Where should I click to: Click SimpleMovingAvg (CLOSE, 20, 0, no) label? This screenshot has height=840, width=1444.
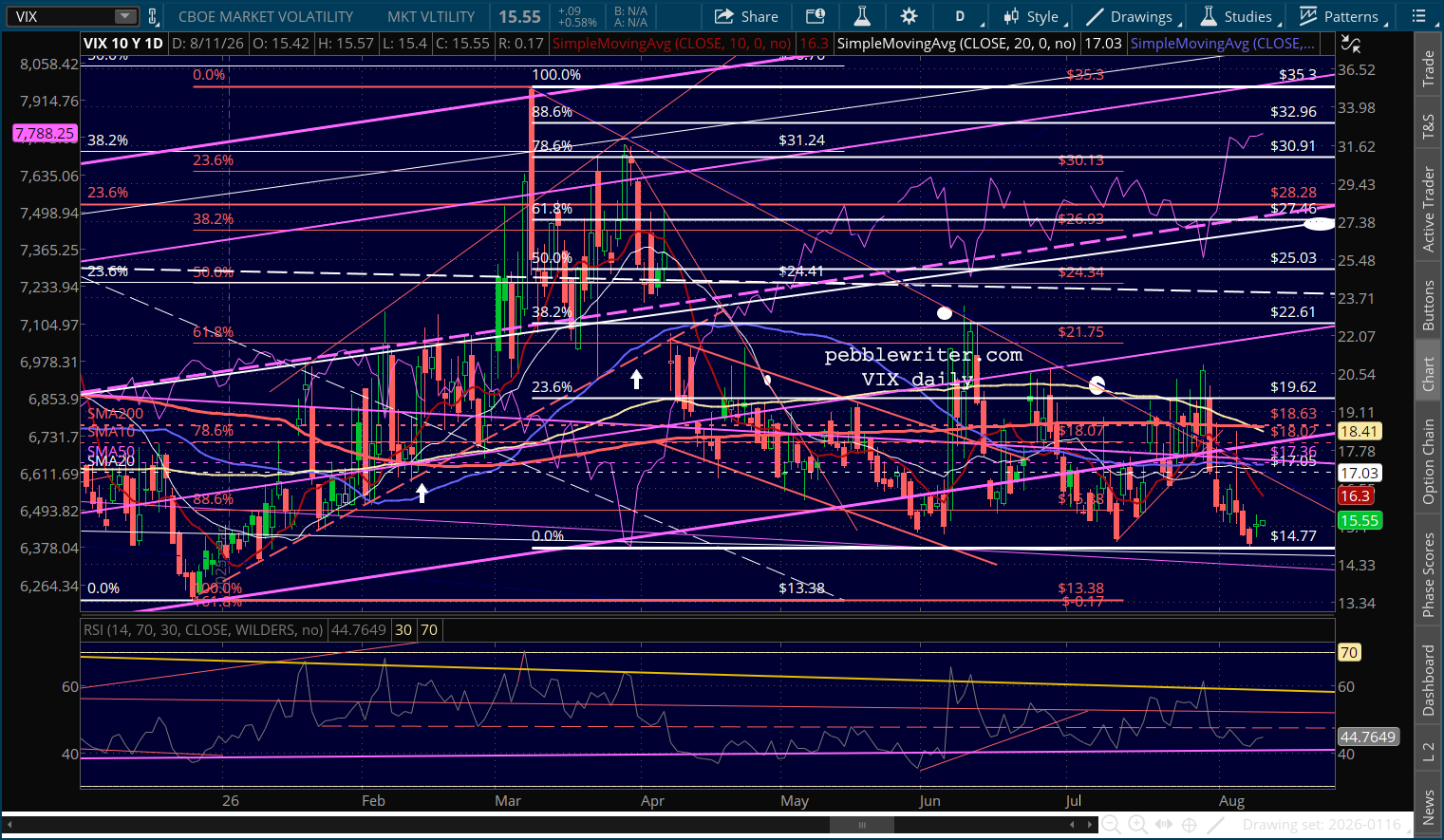tap(956, 44)
